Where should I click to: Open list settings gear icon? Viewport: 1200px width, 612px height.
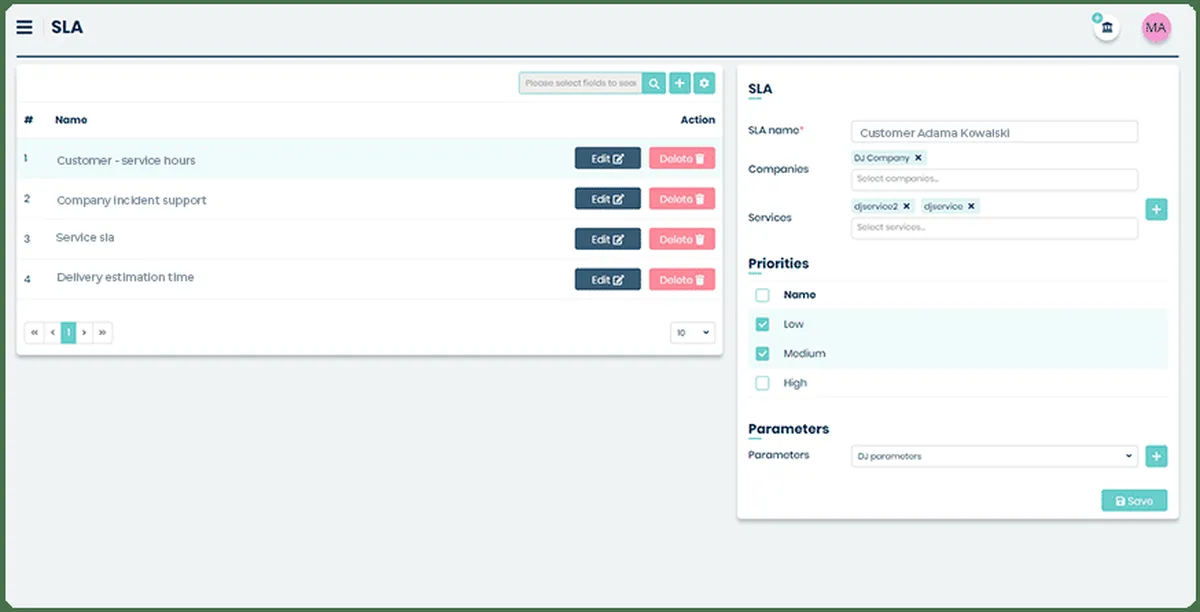704,83
